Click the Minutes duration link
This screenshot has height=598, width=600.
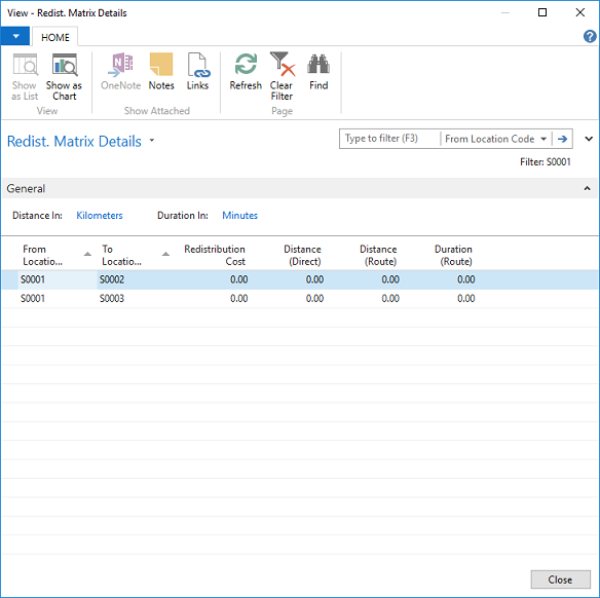[x=239, y=215]
